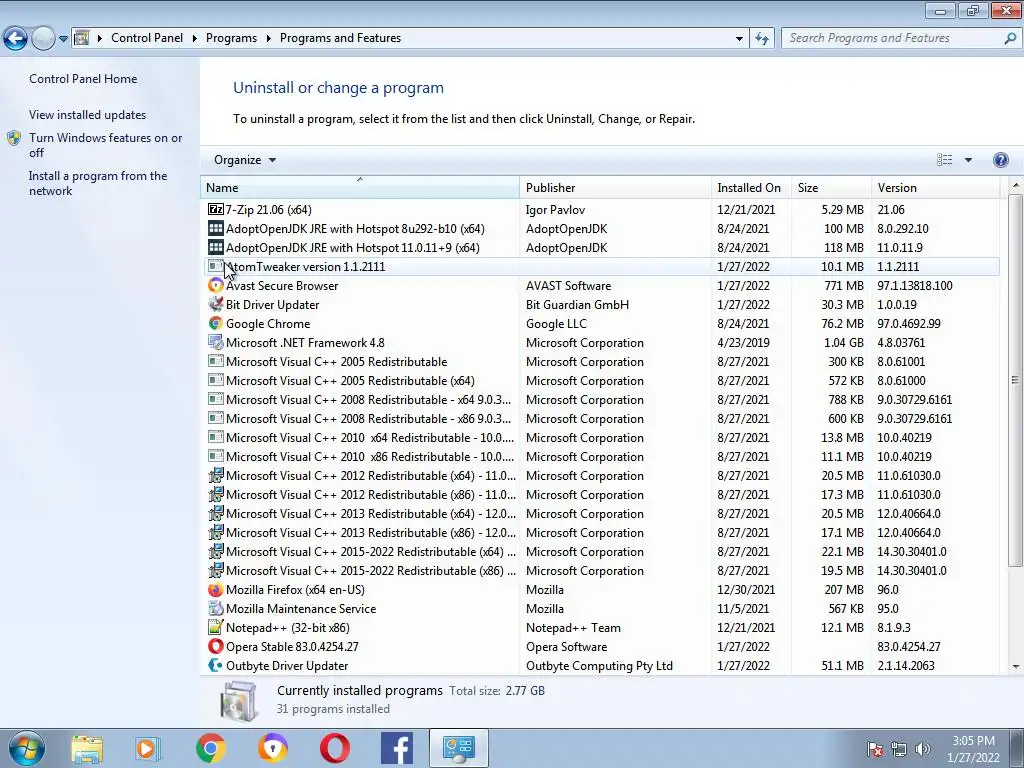
Task: Click the active Control Panel taskbar button
Action: [x=458, y=748]
